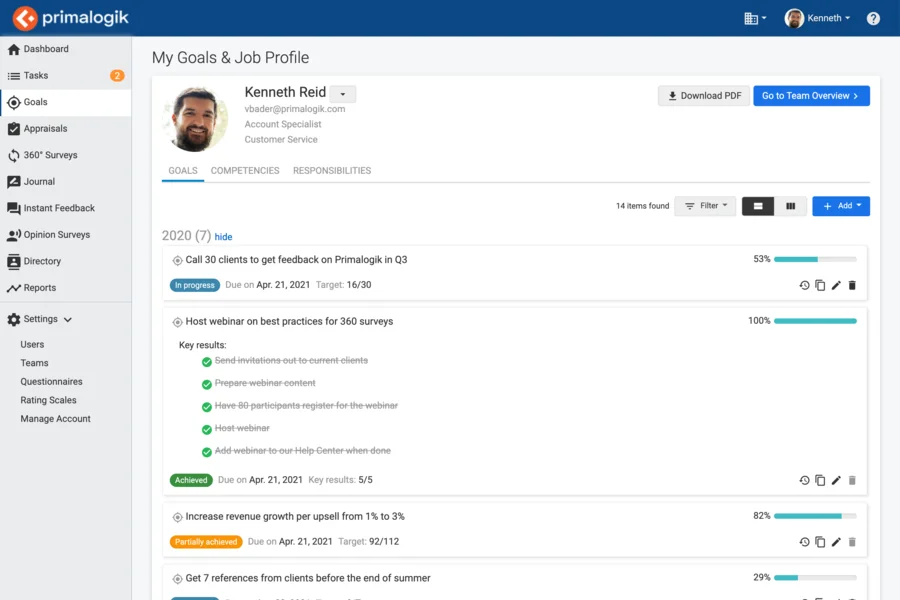Image resolution: width=900 pixels, height=600 pixels.
Task: Switch to list view layout
Action: (757, 206)
